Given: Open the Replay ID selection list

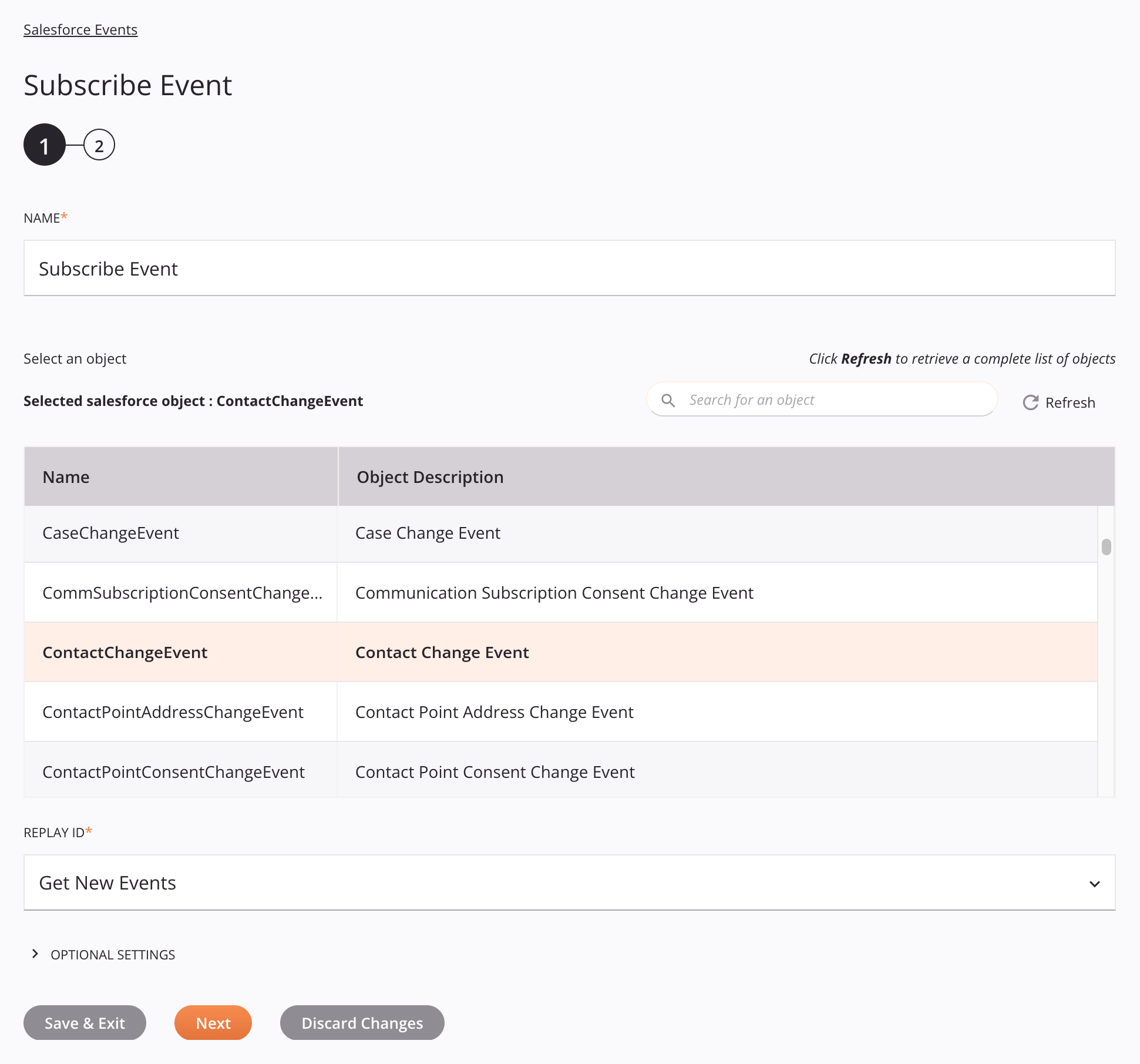Looking at the screenshot, I should pyautogui.click(x=569, y=883).
